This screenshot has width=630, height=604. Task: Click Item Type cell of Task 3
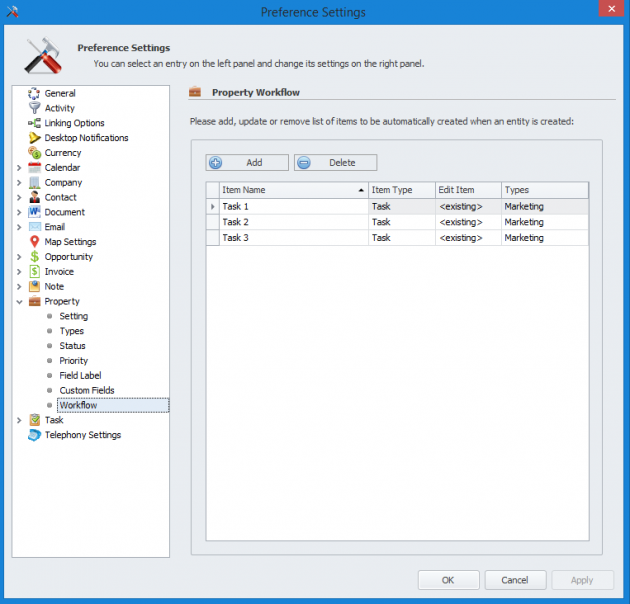click(x=402, y=238)
